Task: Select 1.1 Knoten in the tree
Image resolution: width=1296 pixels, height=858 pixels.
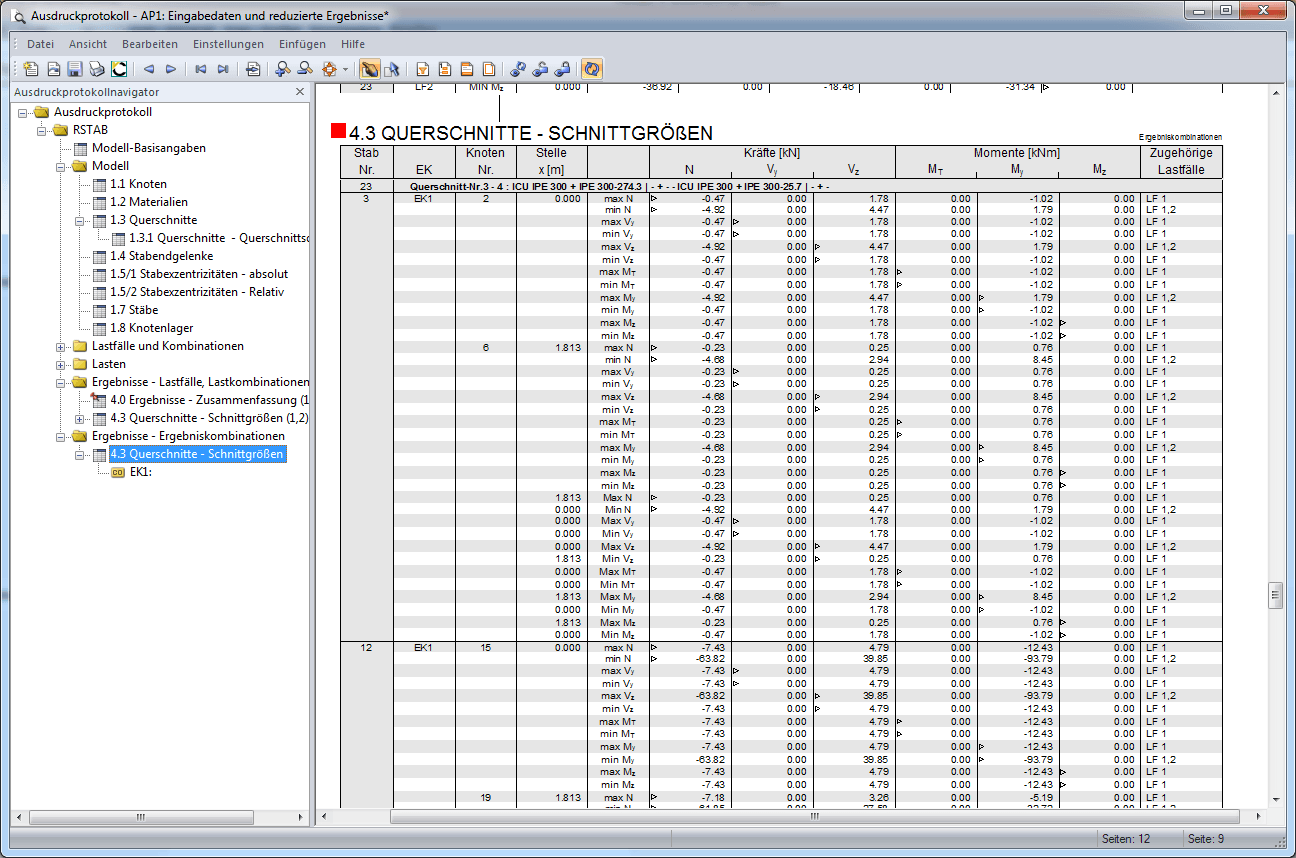Action: point(138,184)
